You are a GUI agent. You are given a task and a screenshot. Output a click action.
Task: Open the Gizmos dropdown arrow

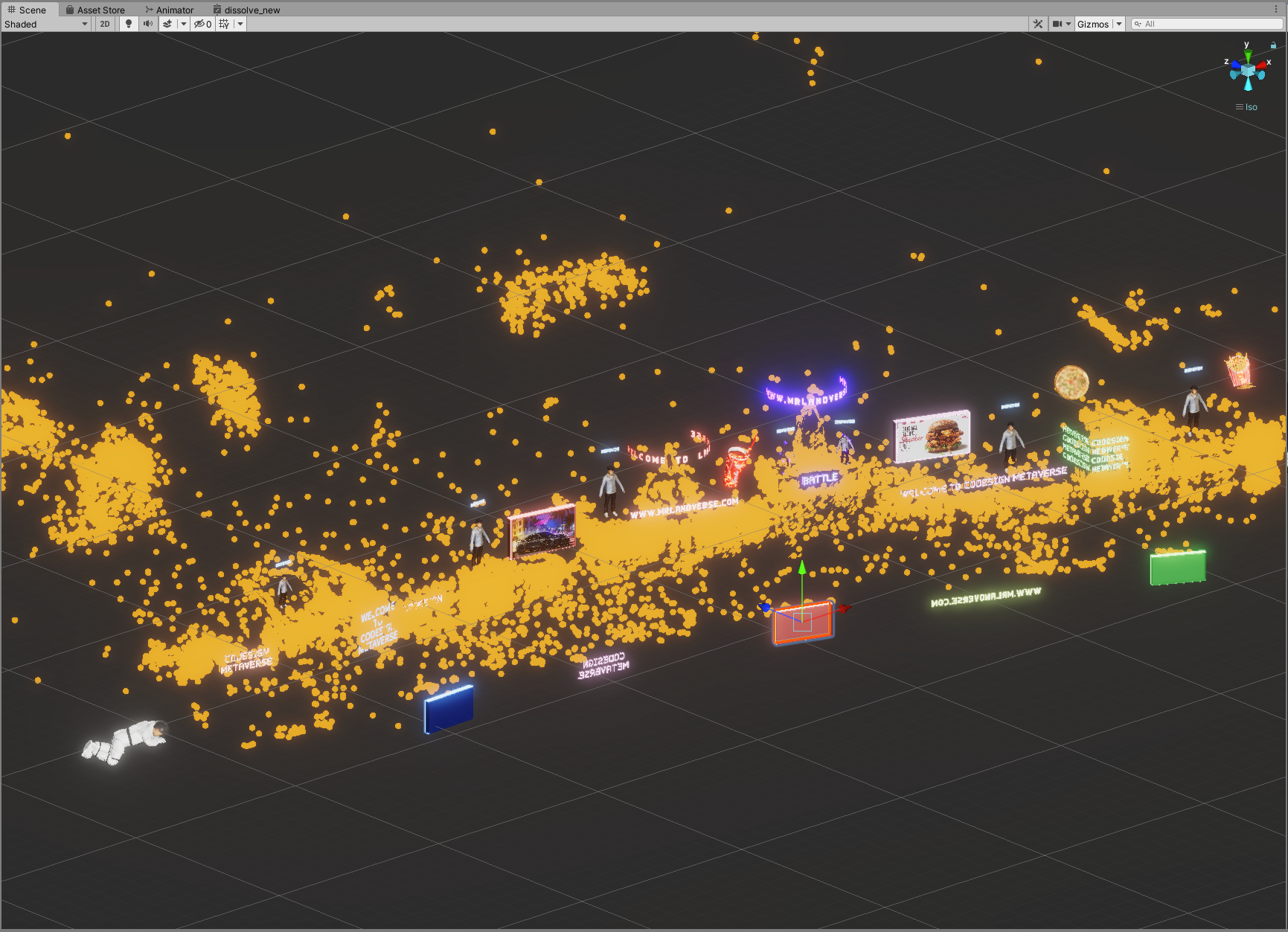click(1118, 24)
